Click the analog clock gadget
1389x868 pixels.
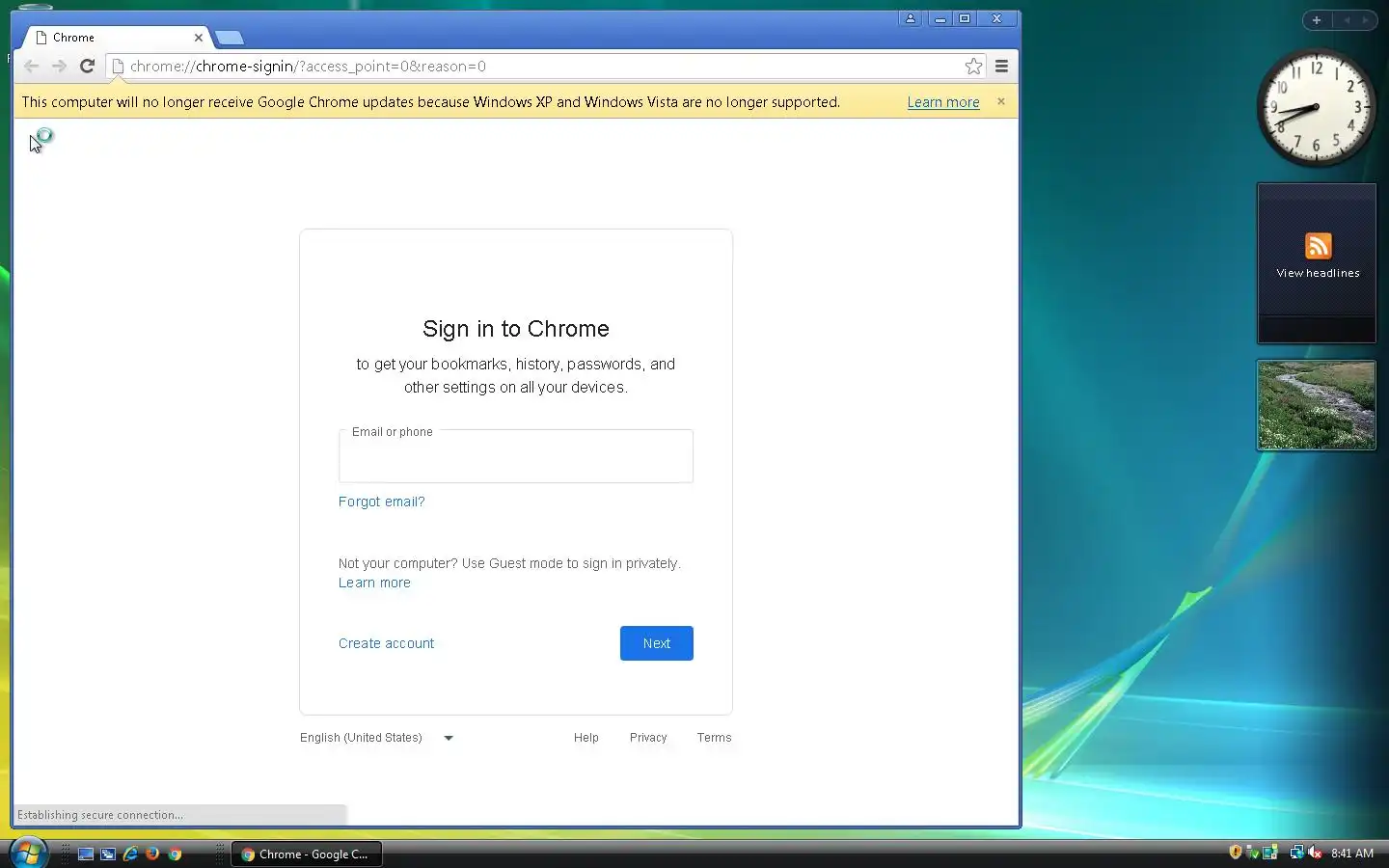1316,107
